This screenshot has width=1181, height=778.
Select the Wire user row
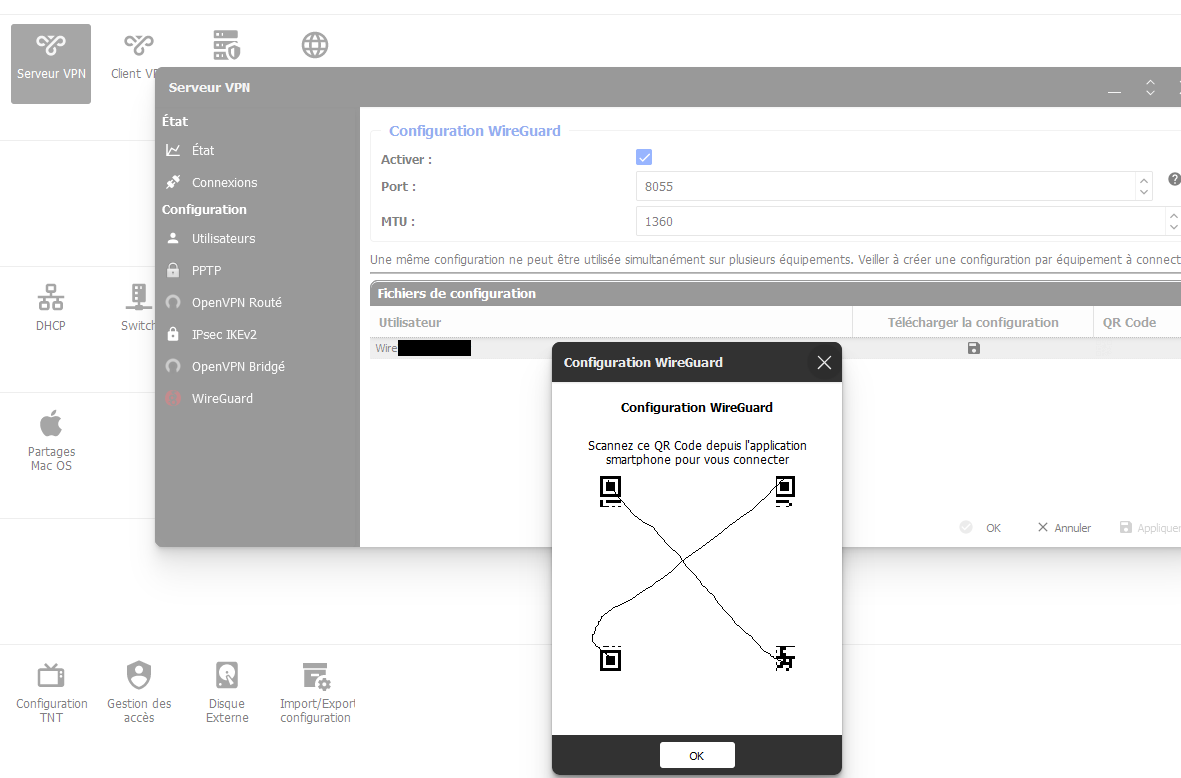[775, 348]
